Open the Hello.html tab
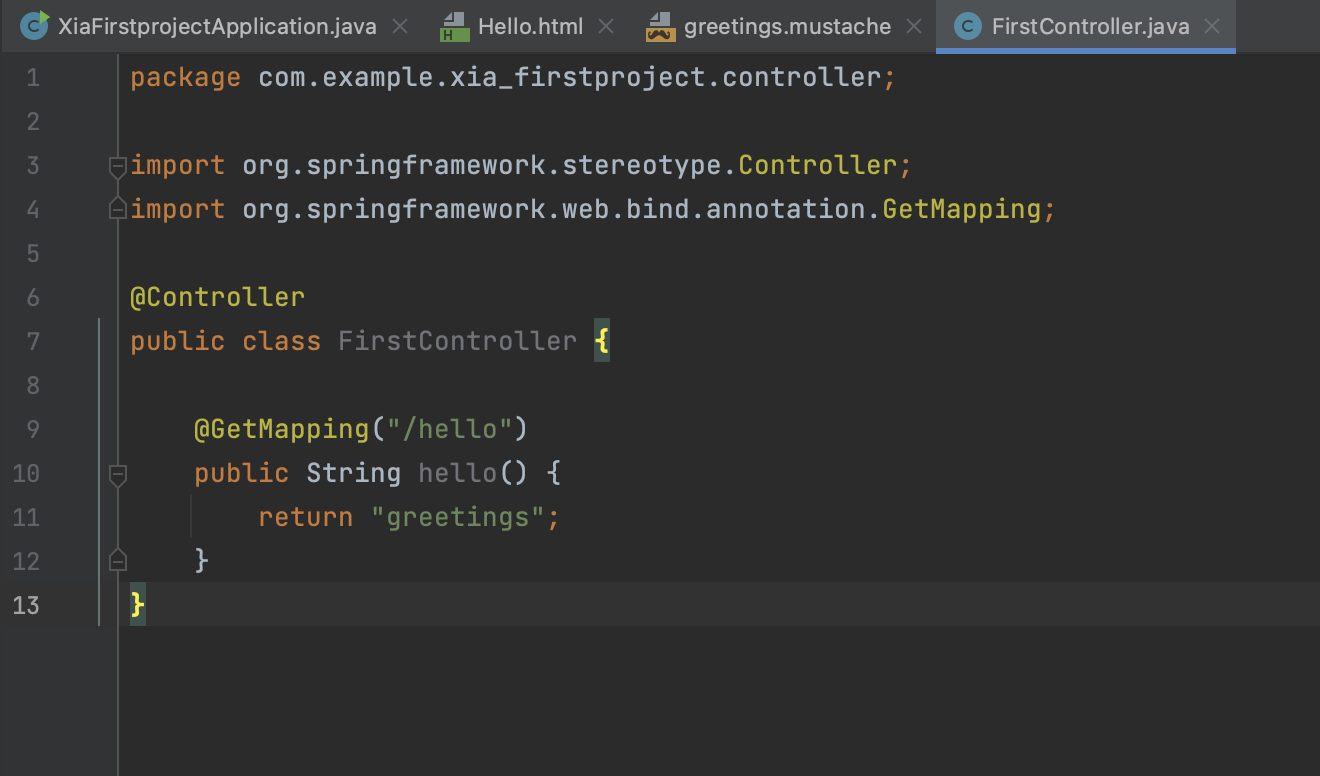 click(x=530, y=26)
